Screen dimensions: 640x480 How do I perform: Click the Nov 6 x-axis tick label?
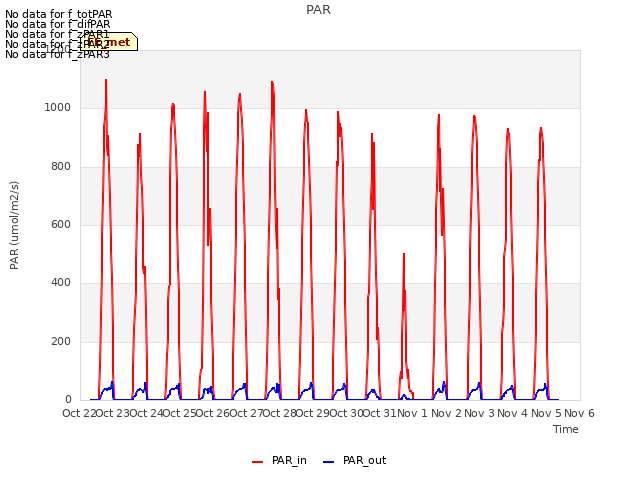(x=579, y=413)
